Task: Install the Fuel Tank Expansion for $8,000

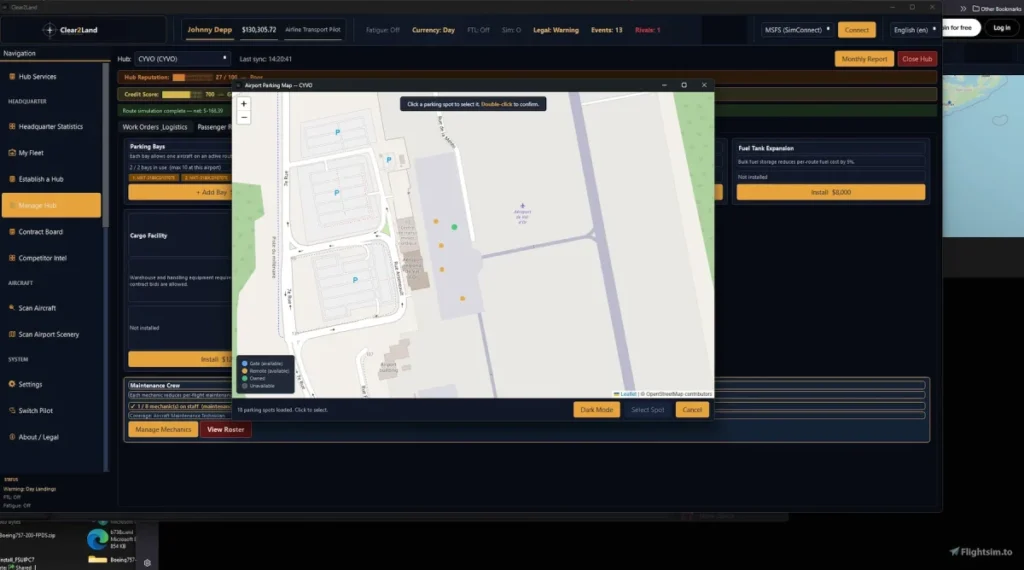Action: tap(830, 192)
